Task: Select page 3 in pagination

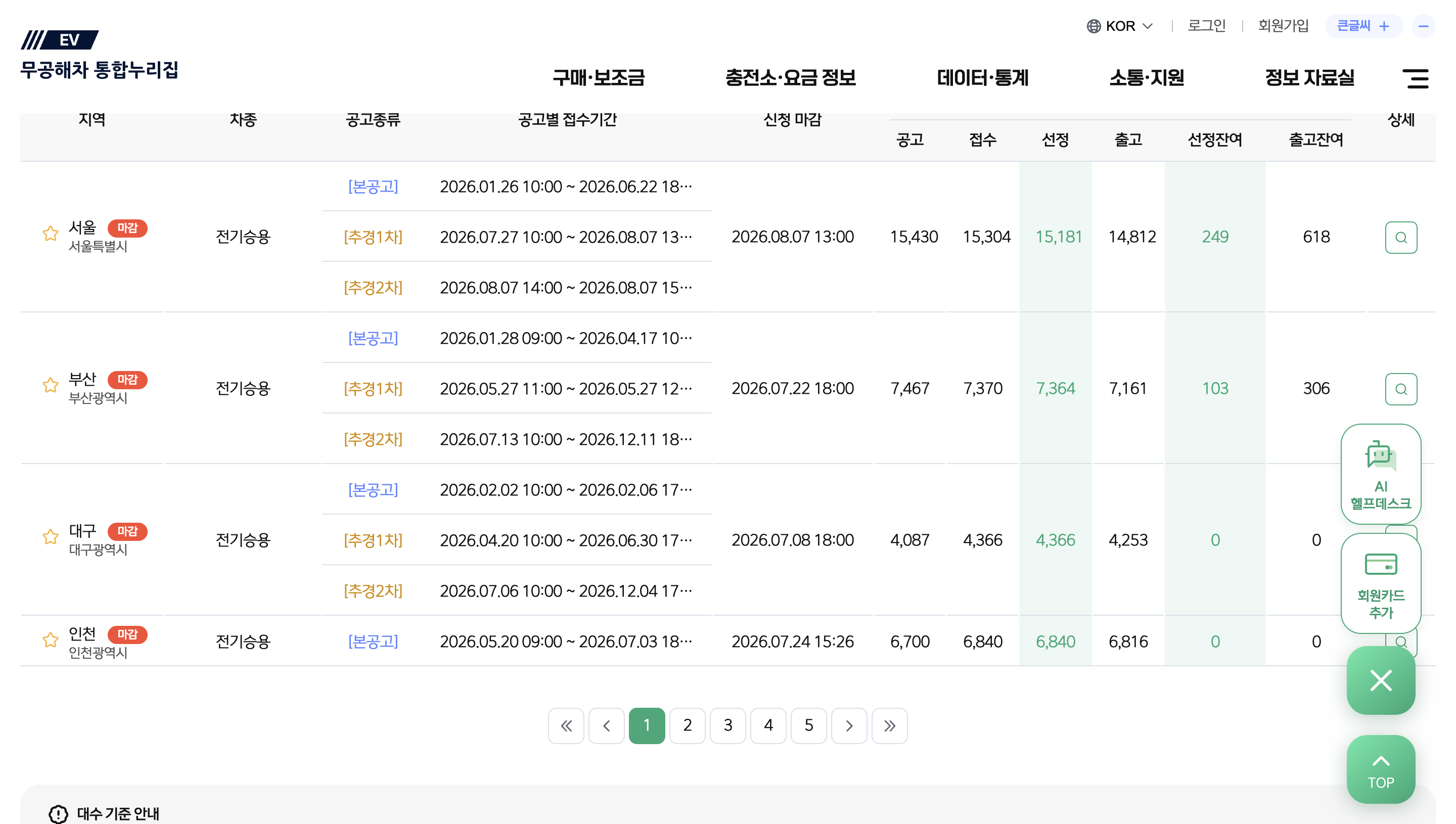Action: coord(727,725)
